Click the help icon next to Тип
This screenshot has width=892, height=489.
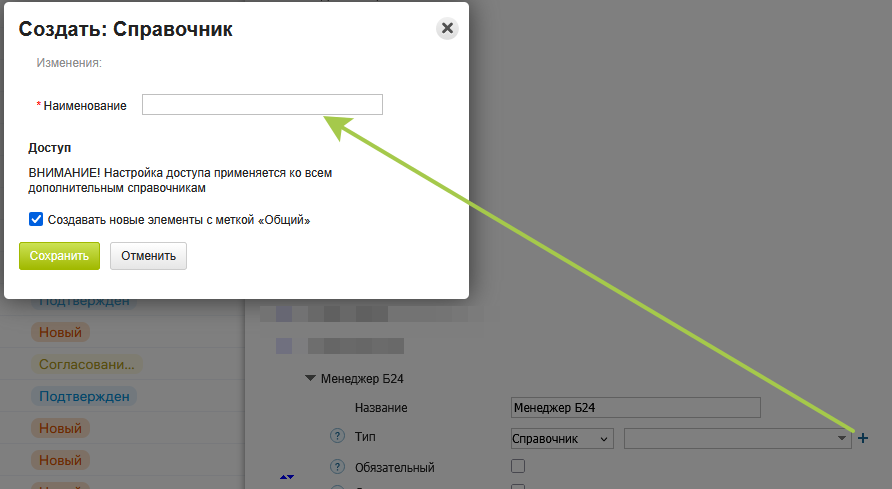coord(337,437)
